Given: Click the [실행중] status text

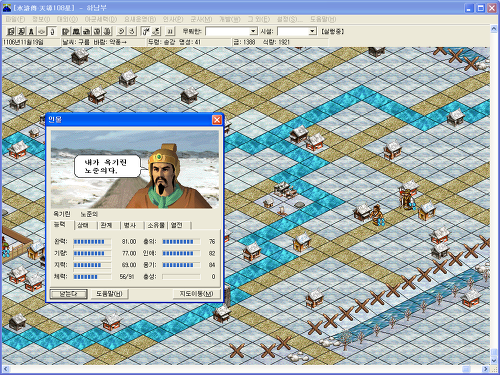Looking at the screenshot, I should pos(332,31).
